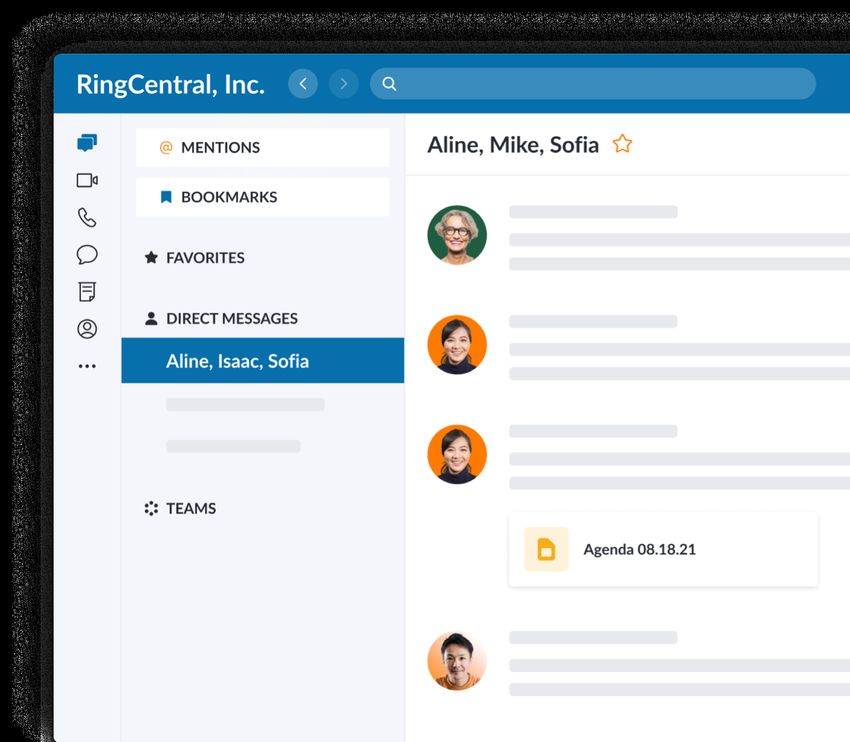This screenshot has width=850, height=742.
Task: Click inside the top search field
Action: (x=600, y=84)
